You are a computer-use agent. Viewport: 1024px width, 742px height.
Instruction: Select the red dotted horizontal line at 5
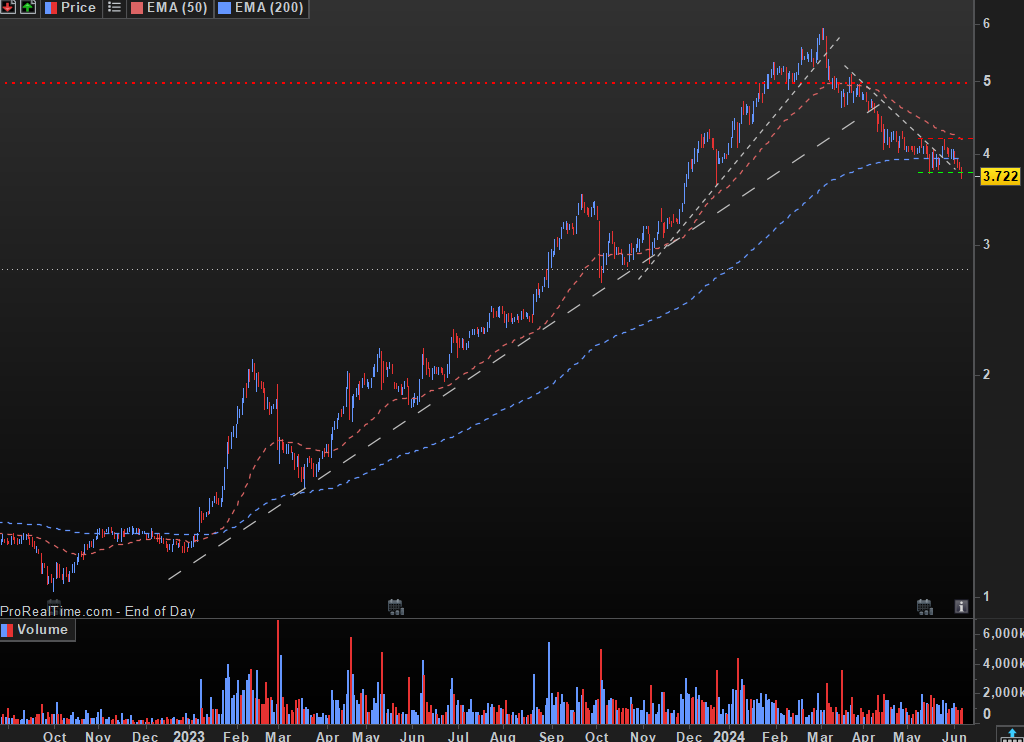(x=487, y=83)
